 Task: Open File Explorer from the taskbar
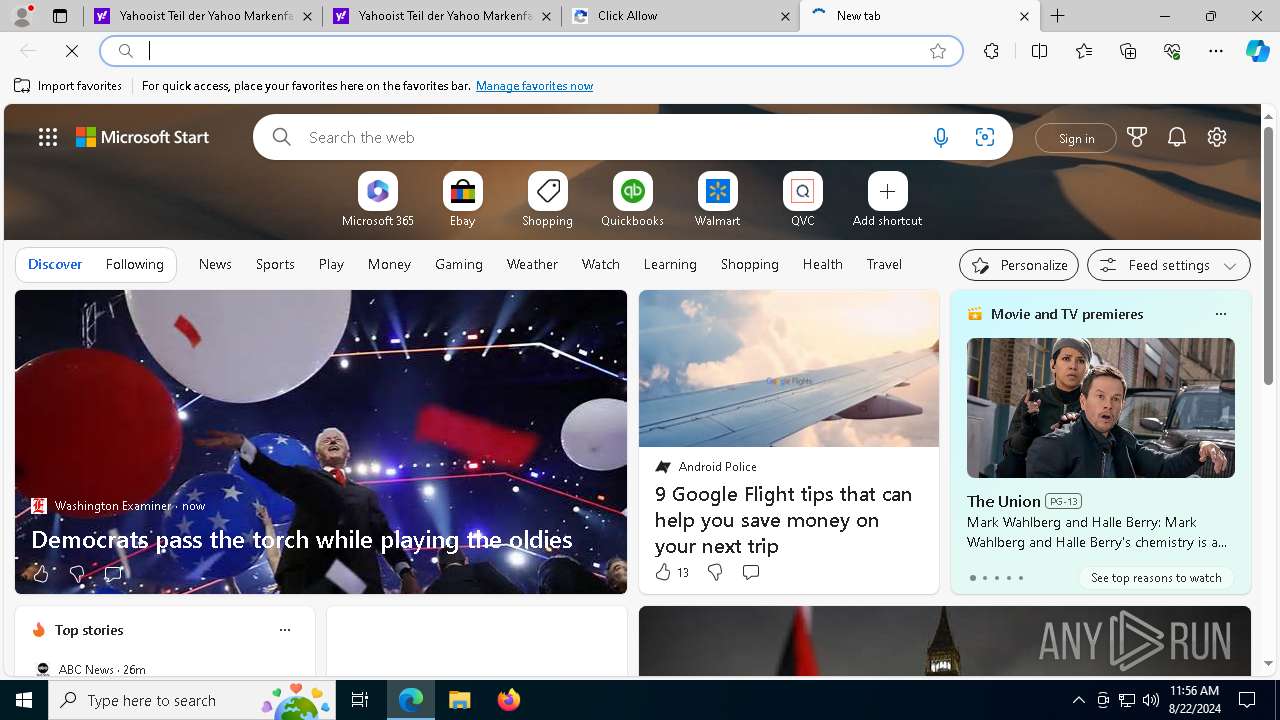[x=459, y=700]
